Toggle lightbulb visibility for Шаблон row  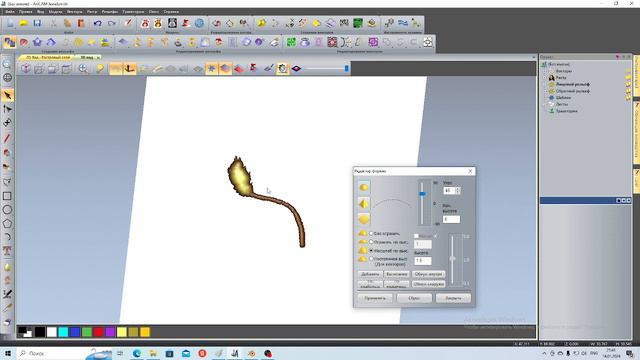(x=628, y=98)
